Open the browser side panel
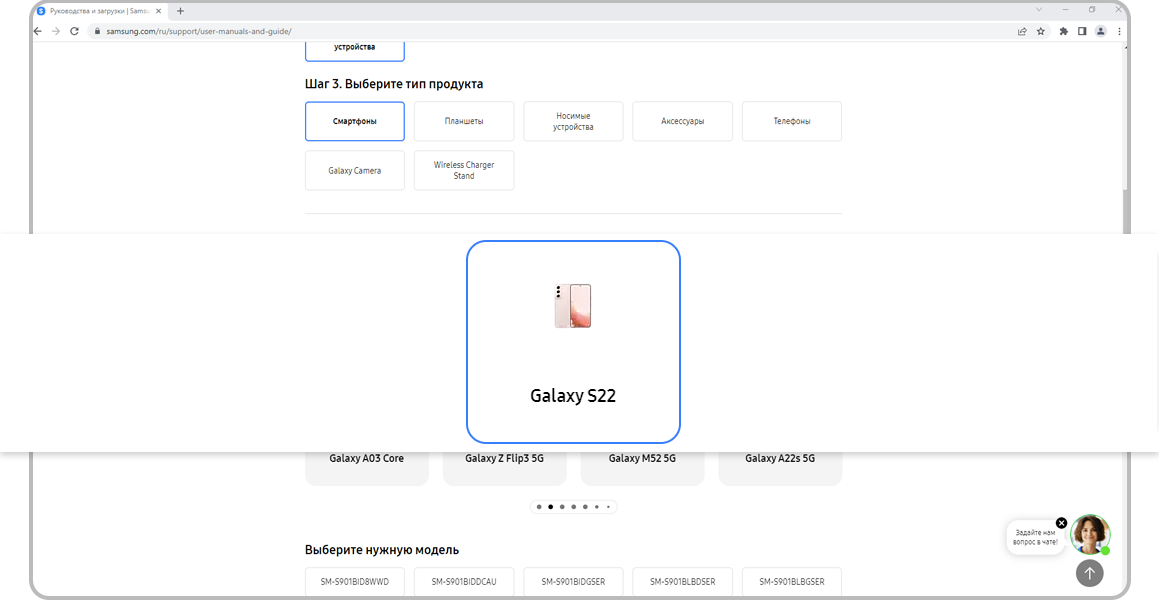Viewport: 1159px width, 600px height. tap(1081, 31)
